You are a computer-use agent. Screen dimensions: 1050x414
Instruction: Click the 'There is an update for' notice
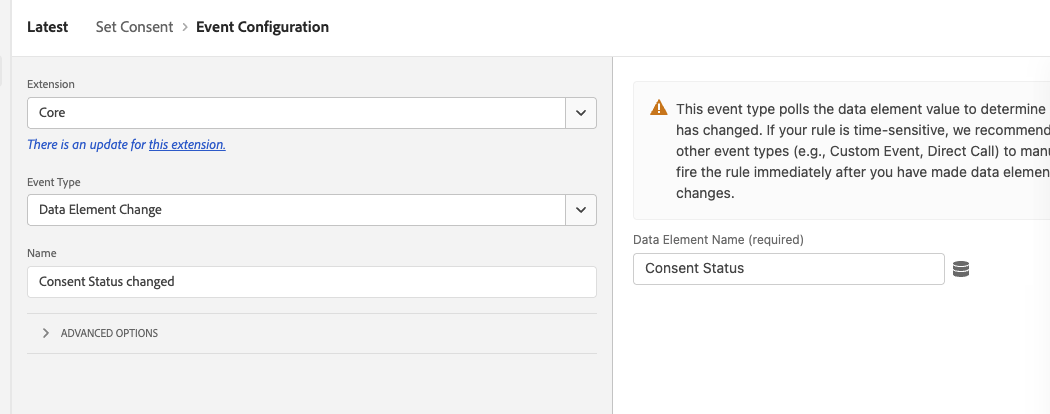pyautogui.click(x=87, y=144)
